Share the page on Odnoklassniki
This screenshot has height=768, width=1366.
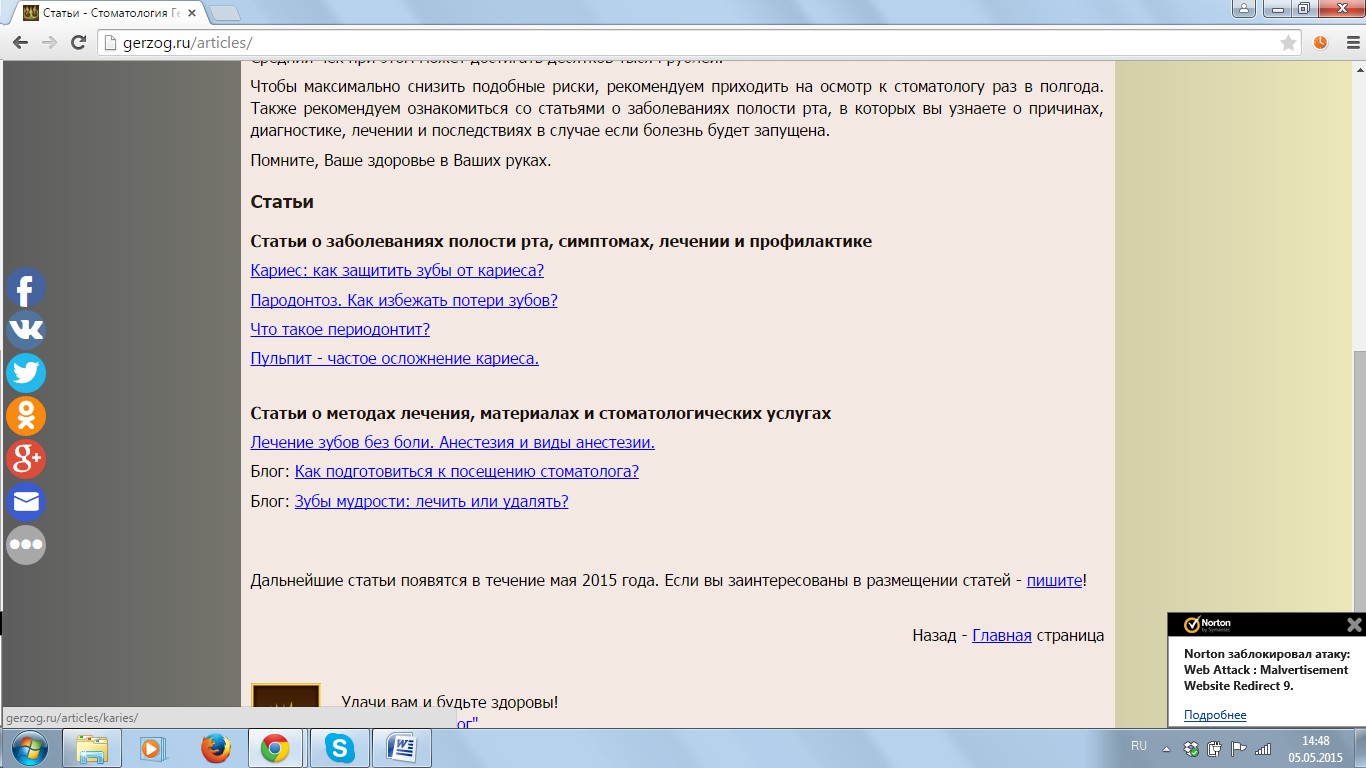pos(26,416)
